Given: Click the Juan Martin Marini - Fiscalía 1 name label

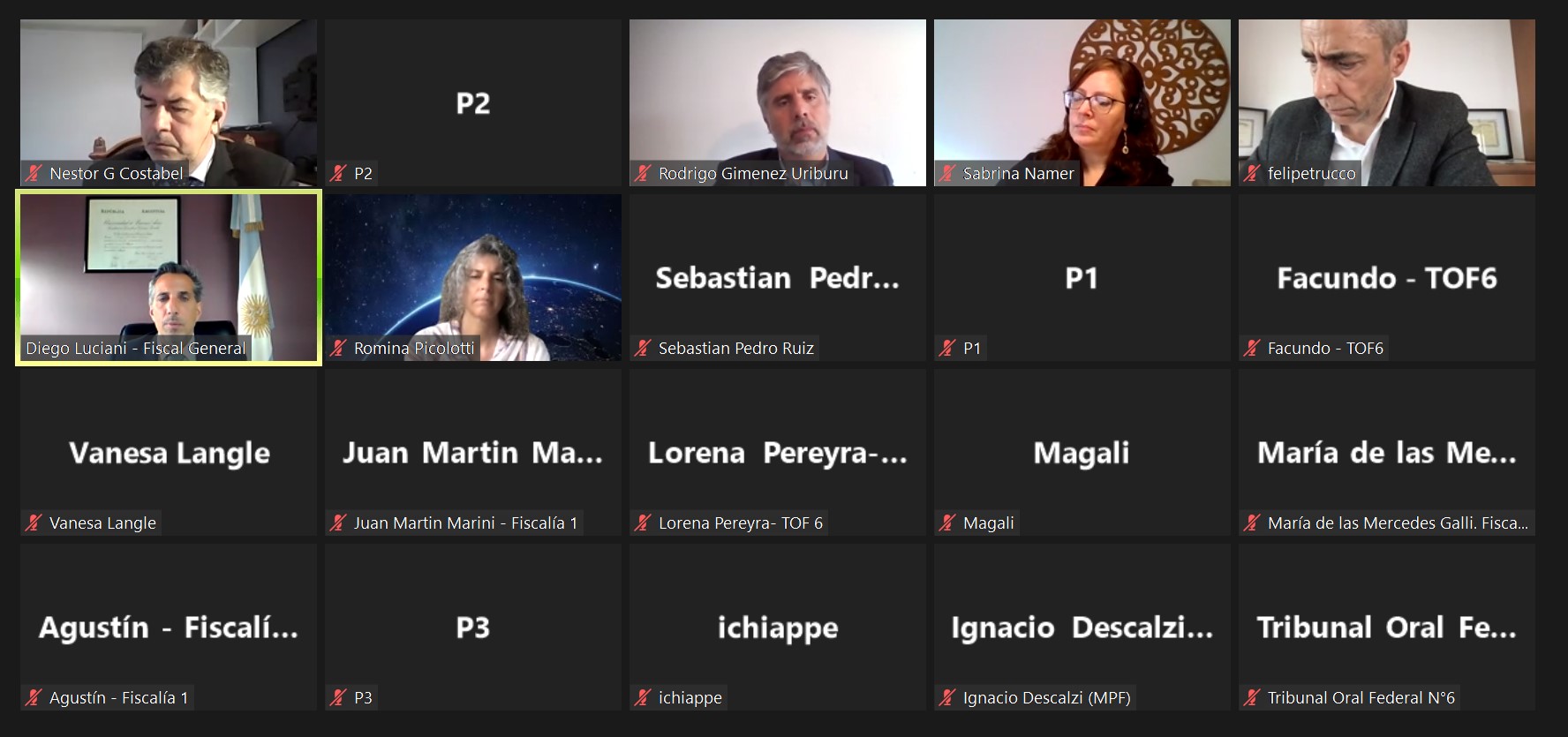Looking at the screenshot, I should pos(465,523).
